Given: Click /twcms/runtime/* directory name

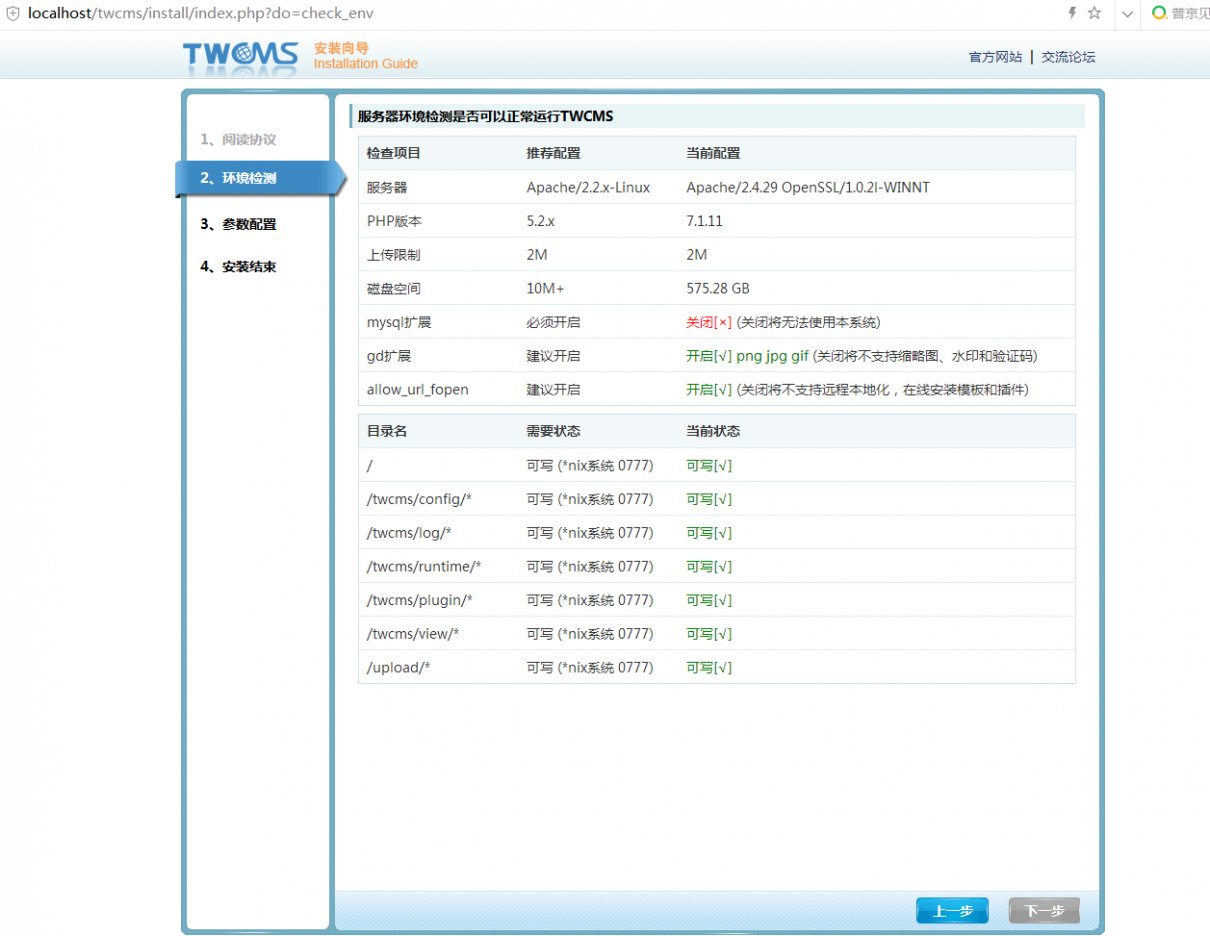Looking at the screenshot, I should 424,567.
